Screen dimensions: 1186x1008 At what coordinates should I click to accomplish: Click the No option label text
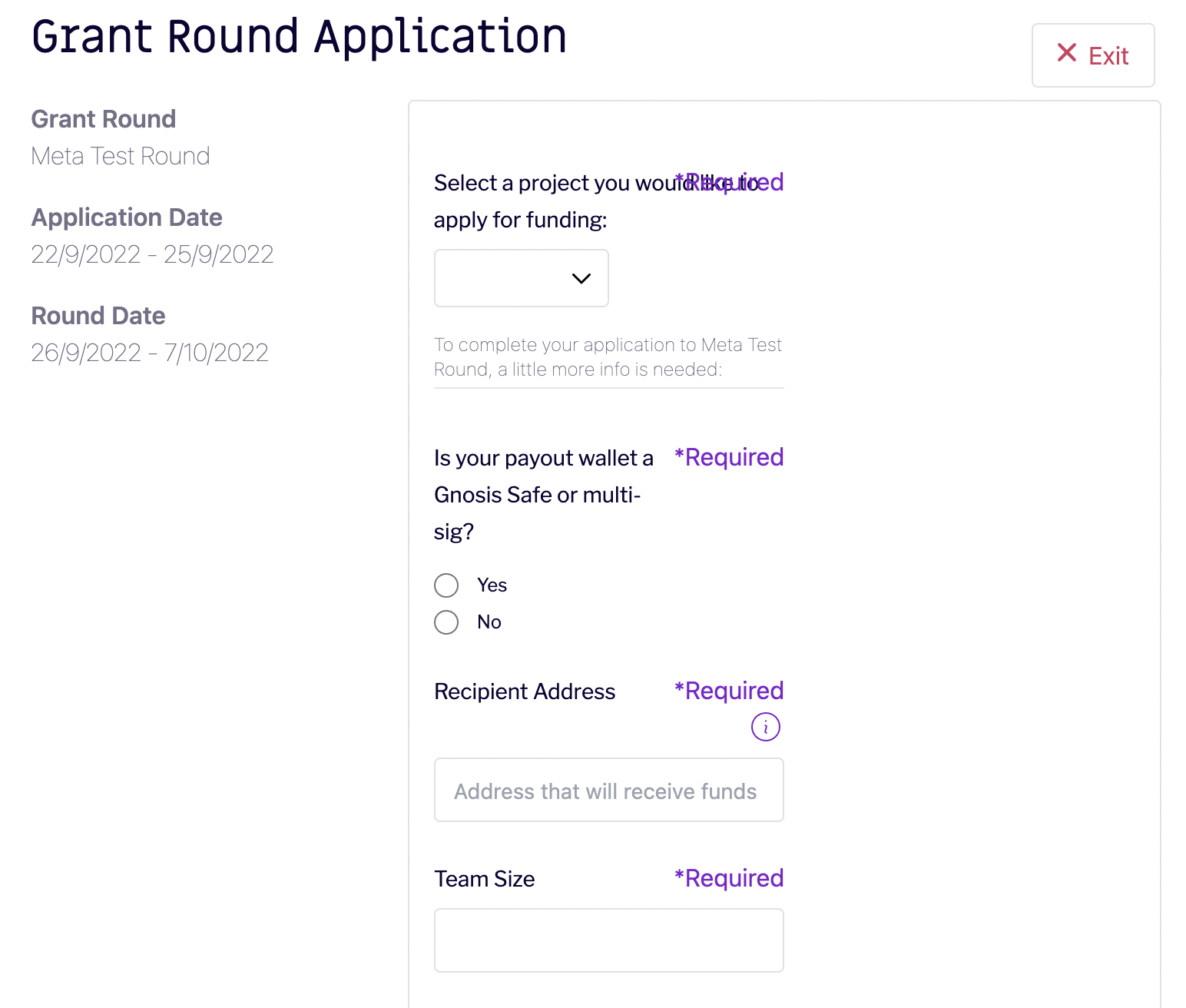pos(489,622)
